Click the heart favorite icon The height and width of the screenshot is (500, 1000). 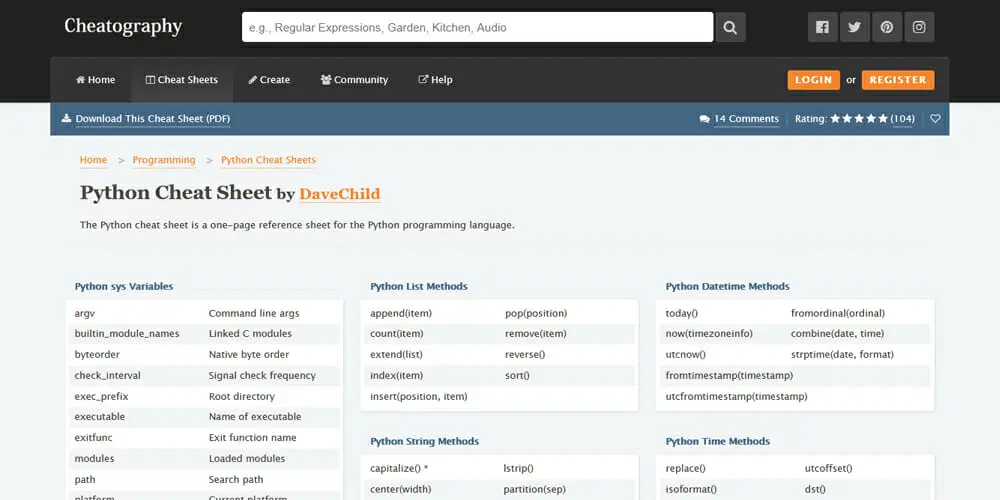tap(935, 119)
